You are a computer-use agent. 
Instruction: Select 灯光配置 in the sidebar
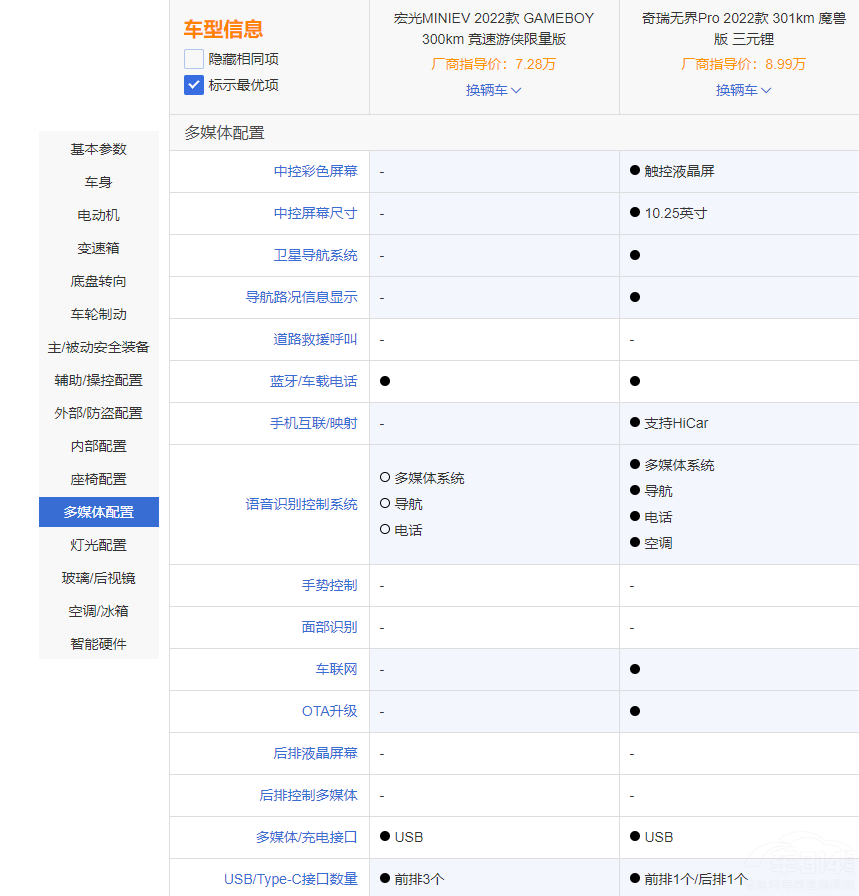[x=98, y=545]
